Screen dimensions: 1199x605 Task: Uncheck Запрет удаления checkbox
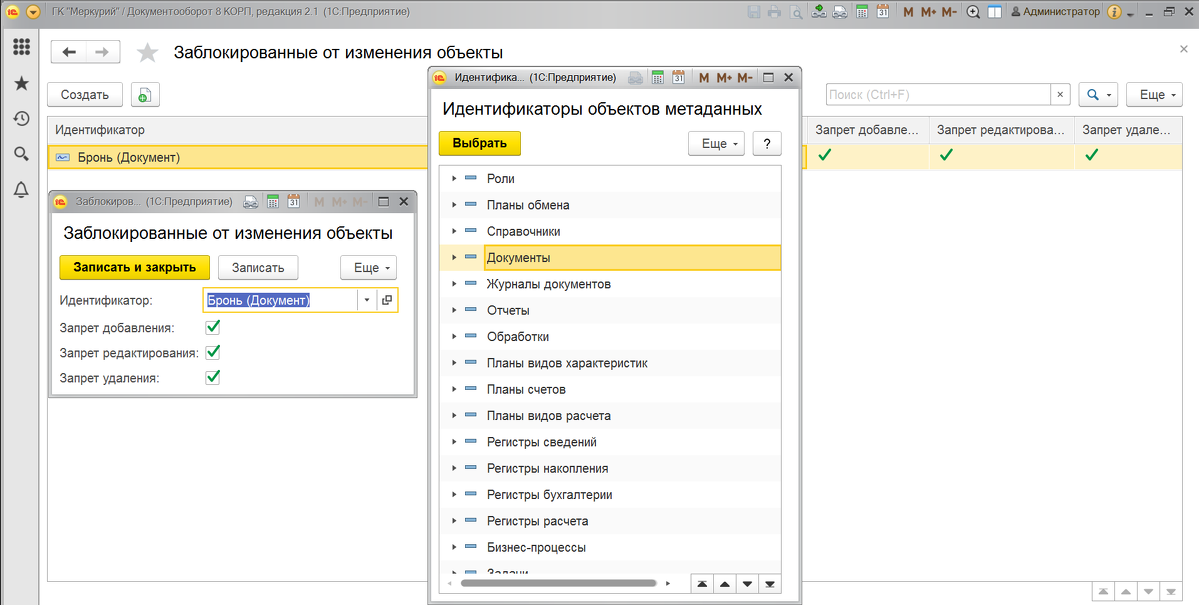(213, 378)
